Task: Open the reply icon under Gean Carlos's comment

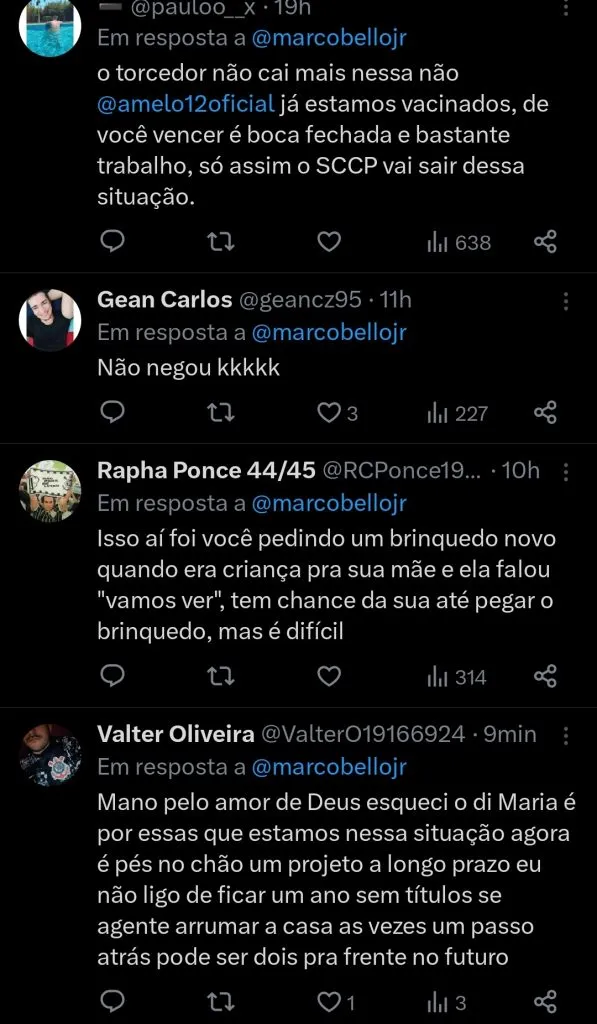Action: point(113,411)
